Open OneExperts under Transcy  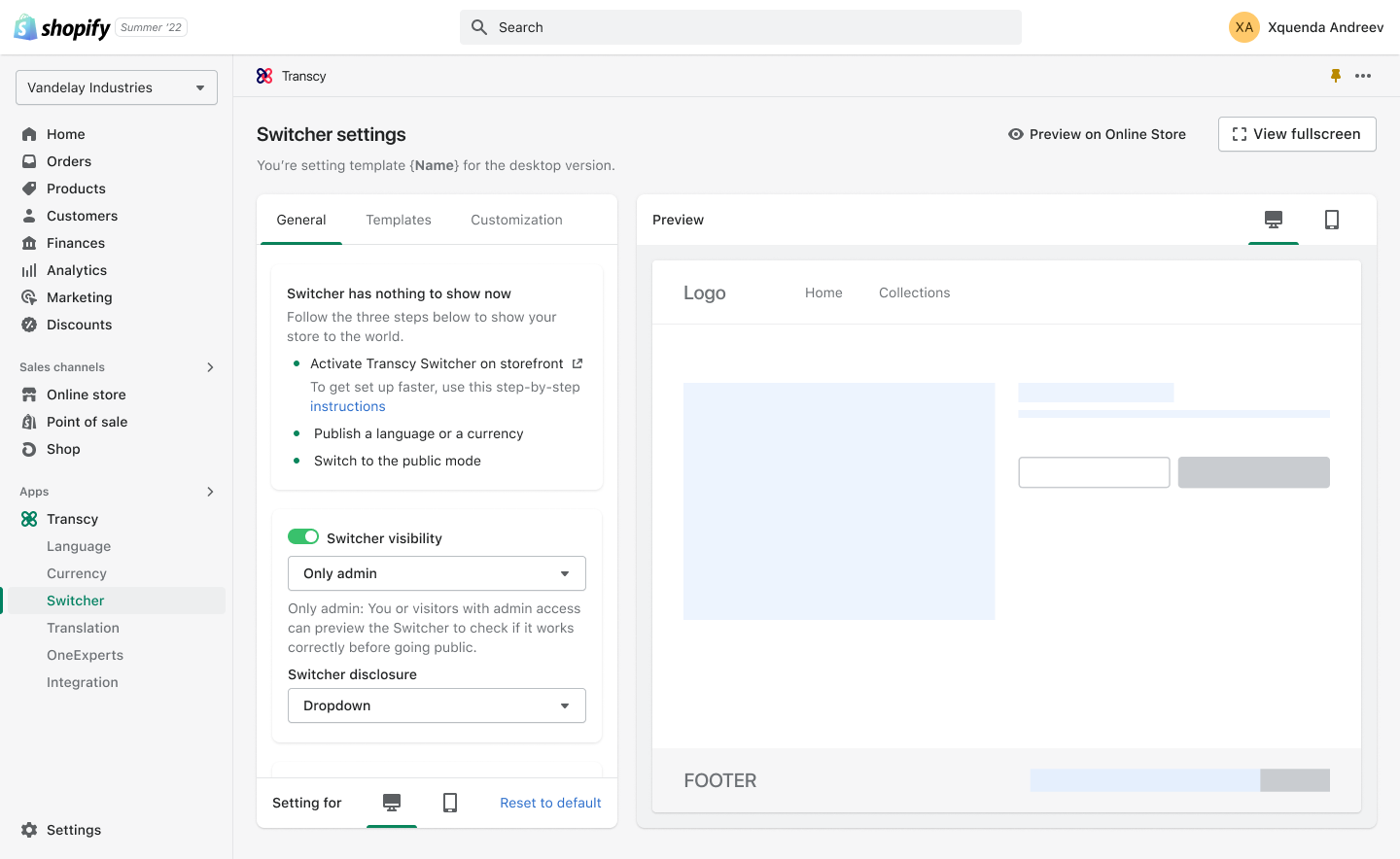(x=85, y=655)
